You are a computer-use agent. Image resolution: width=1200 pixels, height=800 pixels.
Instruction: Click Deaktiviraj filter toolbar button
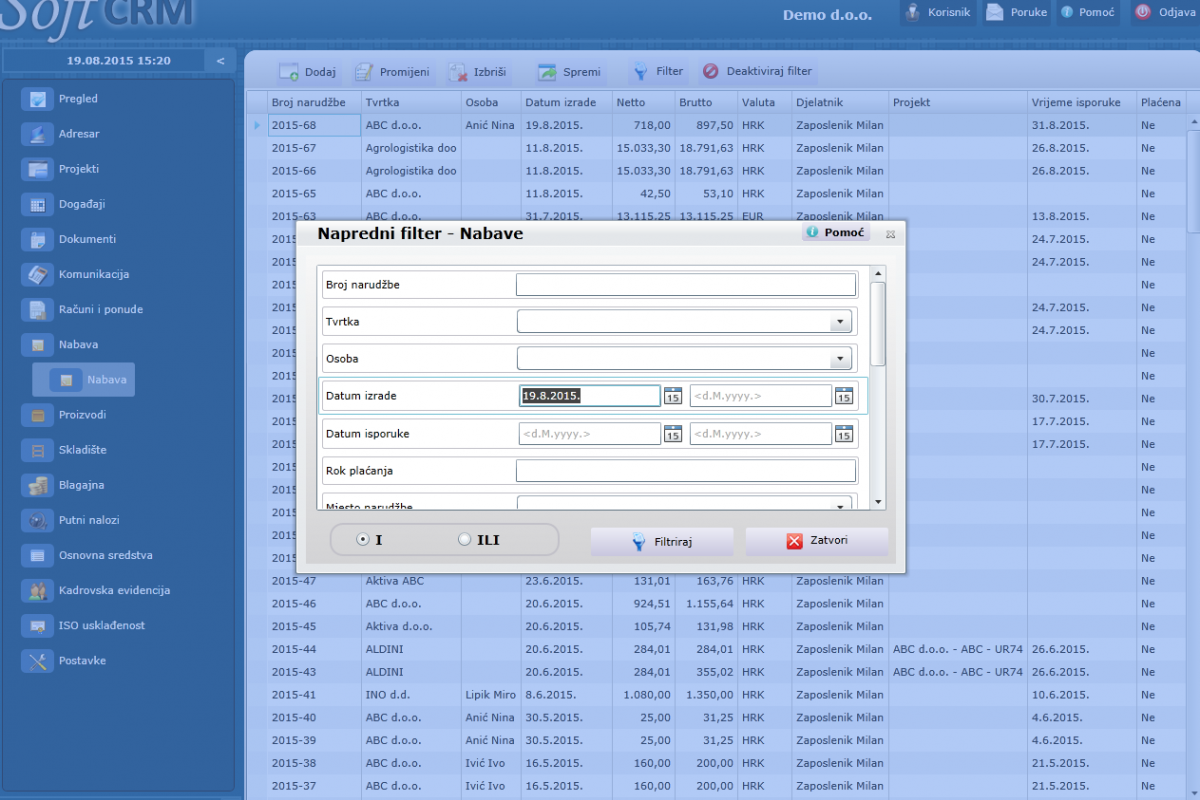coord(757,72)
